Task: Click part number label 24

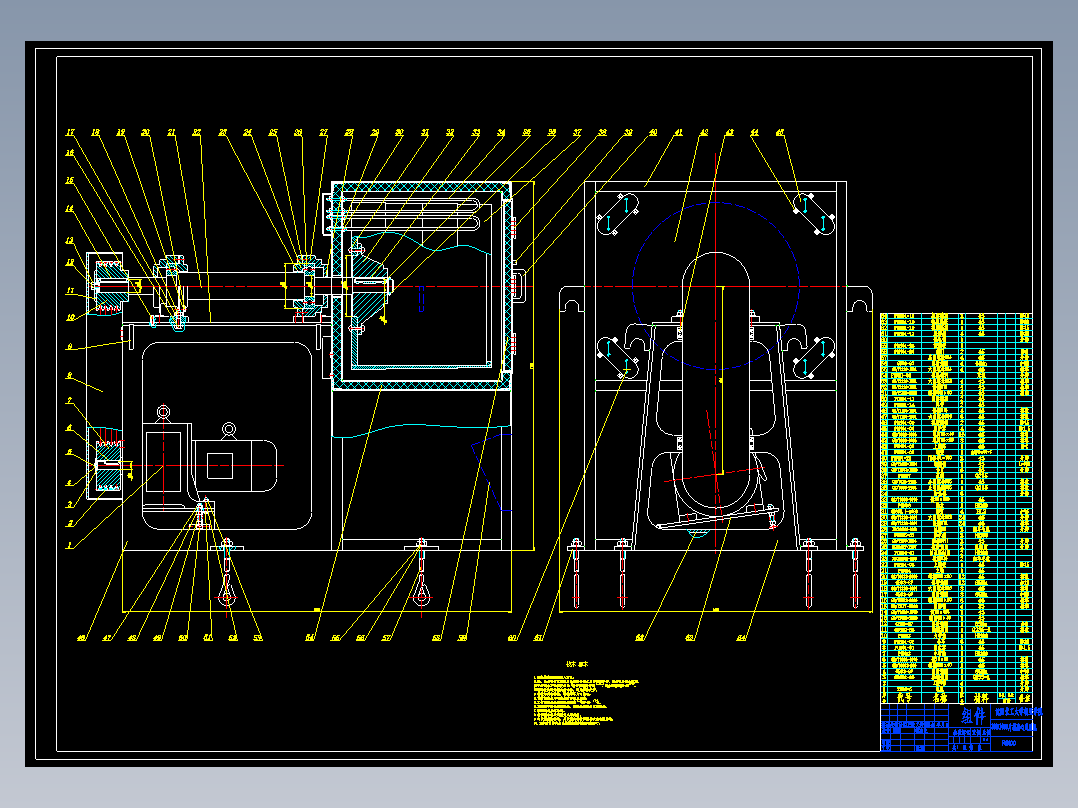Action: point(248,133)
